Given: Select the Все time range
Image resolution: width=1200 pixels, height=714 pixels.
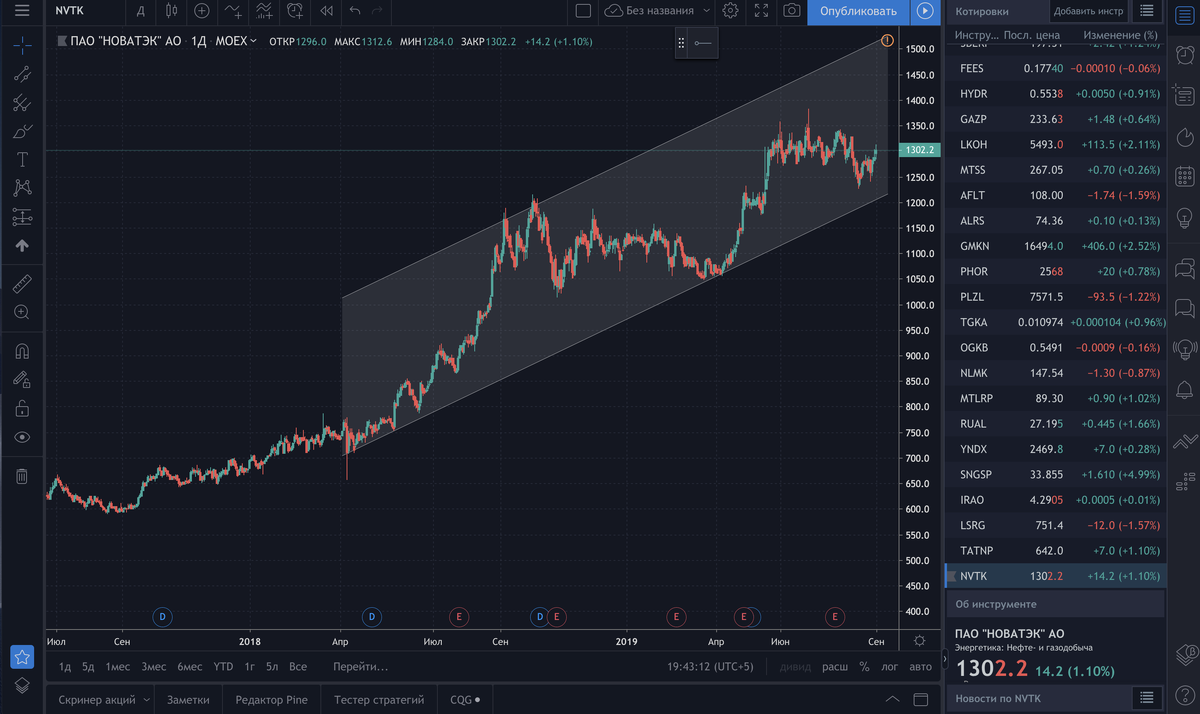Looking at the screenshot, I should 297,666.
